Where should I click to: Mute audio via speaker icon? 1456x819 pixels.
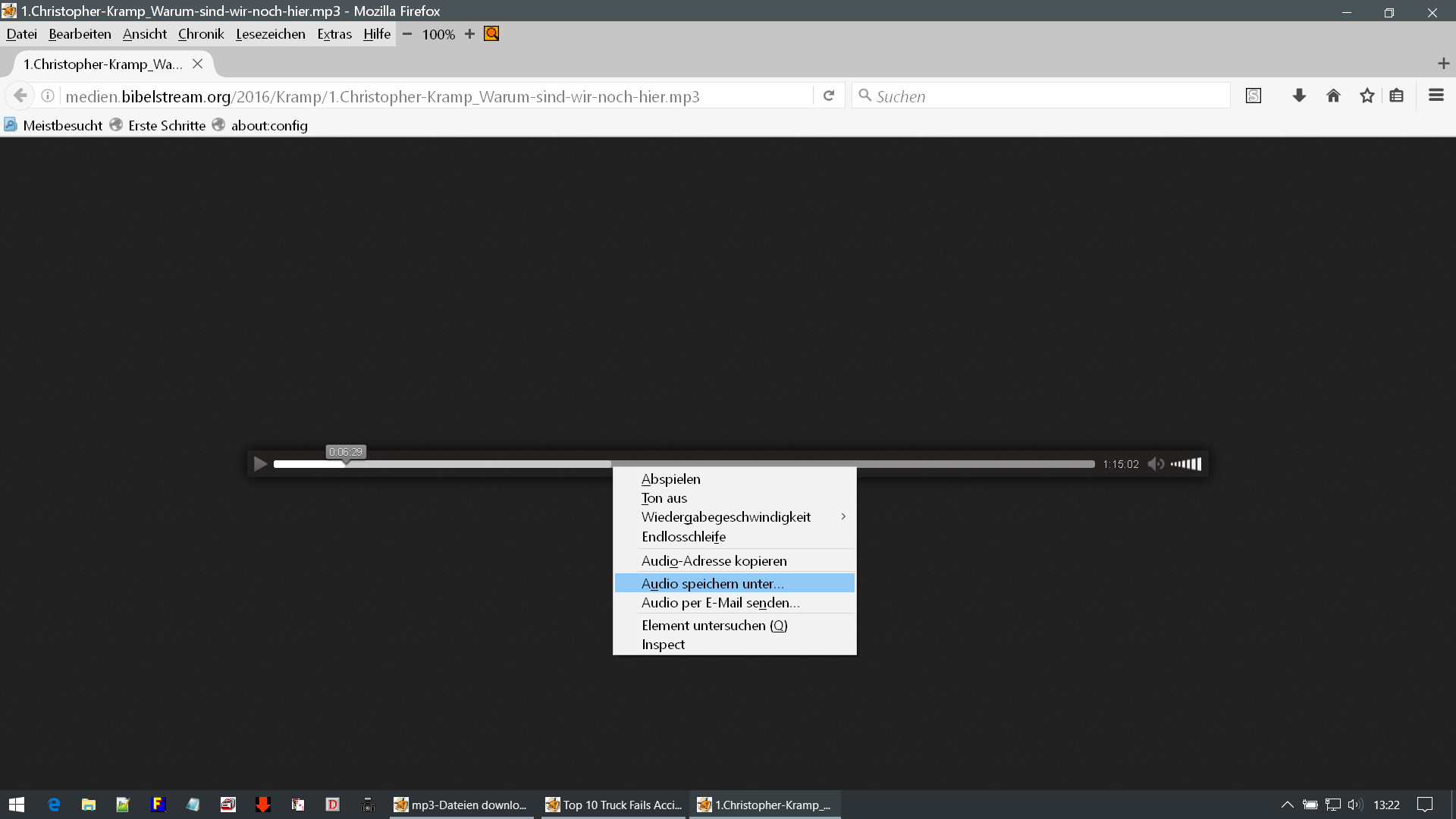1155,464
